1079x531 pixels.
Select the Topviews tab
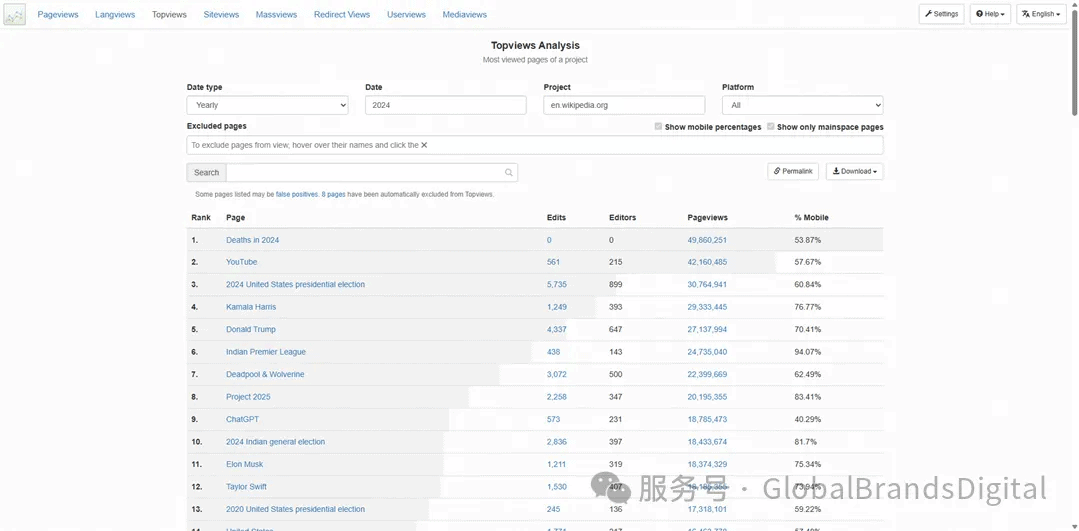[x=169, y=14]
